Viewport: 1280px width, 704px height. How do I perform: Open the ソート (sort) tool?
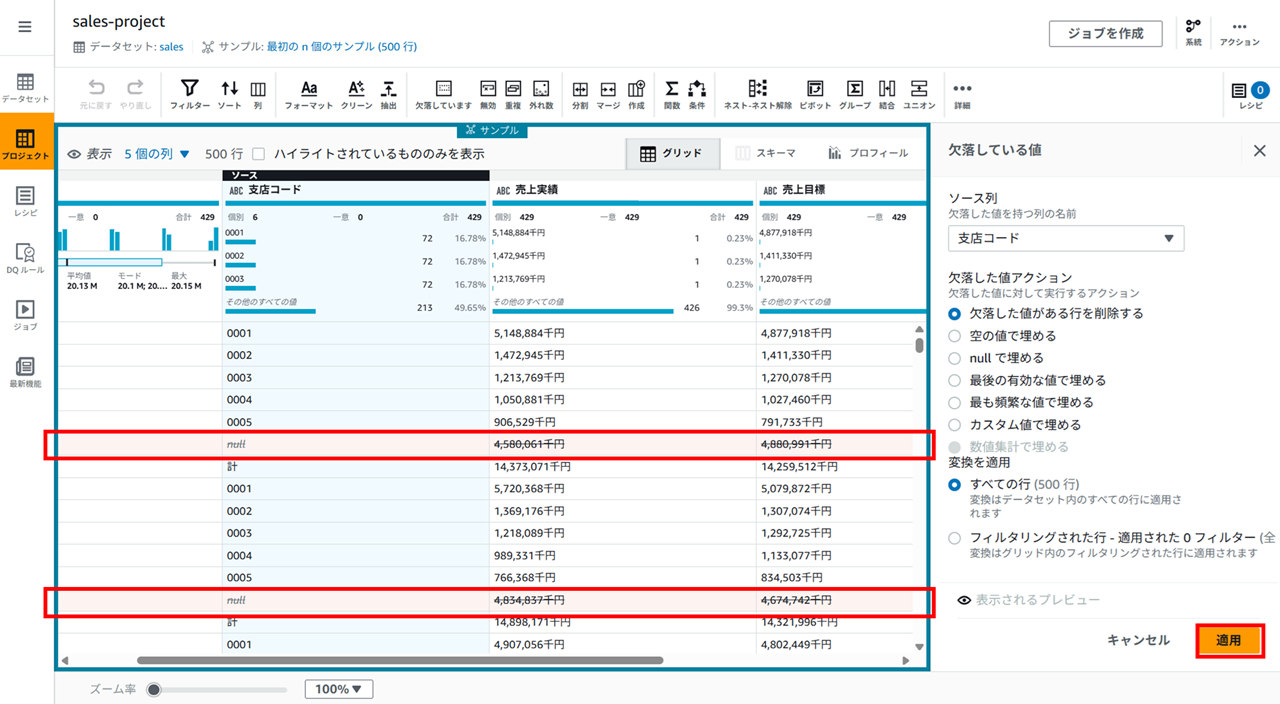230,94
